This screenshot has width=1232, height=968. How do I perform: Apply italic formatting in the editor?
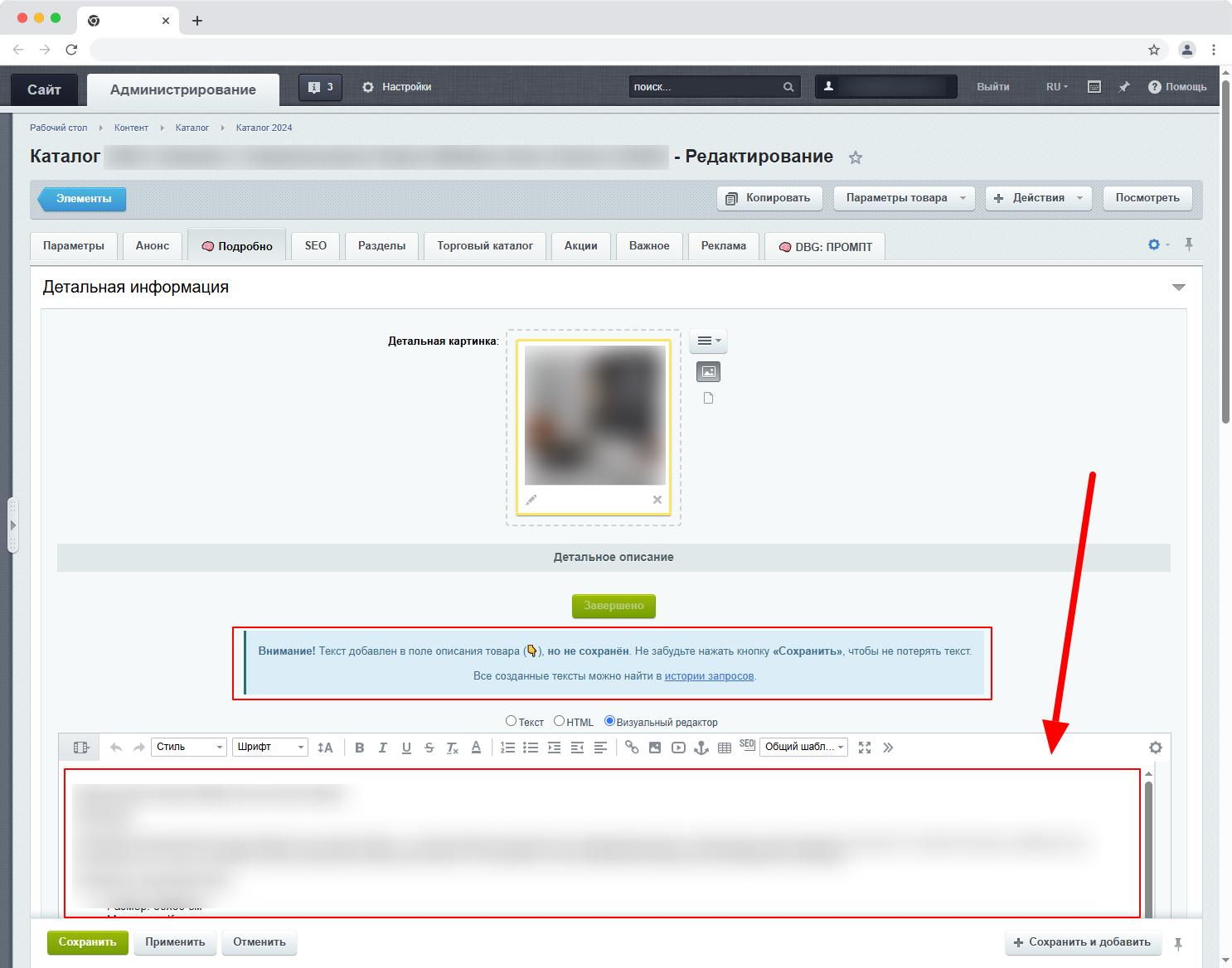click(x=382, y=748)
